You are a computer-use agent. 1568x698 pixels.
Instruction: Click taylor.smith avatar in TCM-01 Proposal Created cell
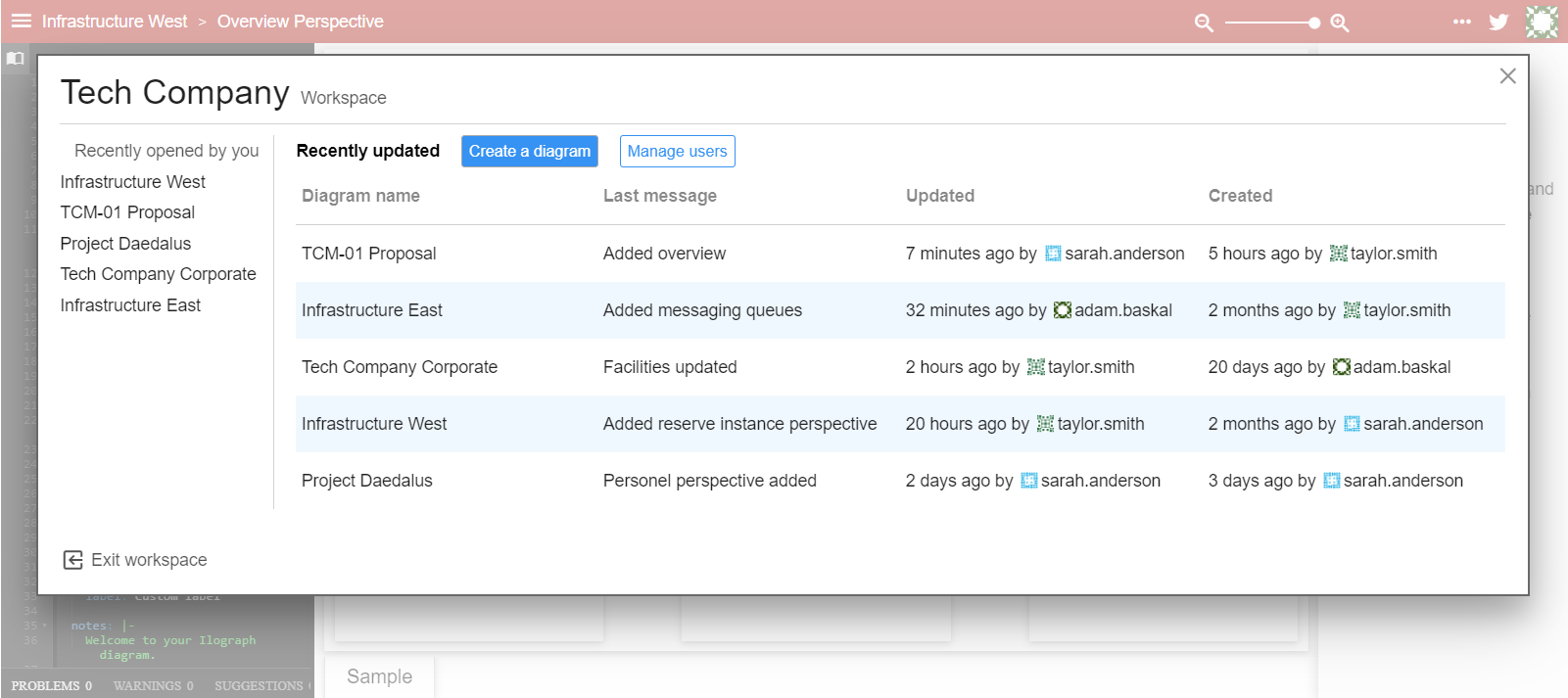1339,254
